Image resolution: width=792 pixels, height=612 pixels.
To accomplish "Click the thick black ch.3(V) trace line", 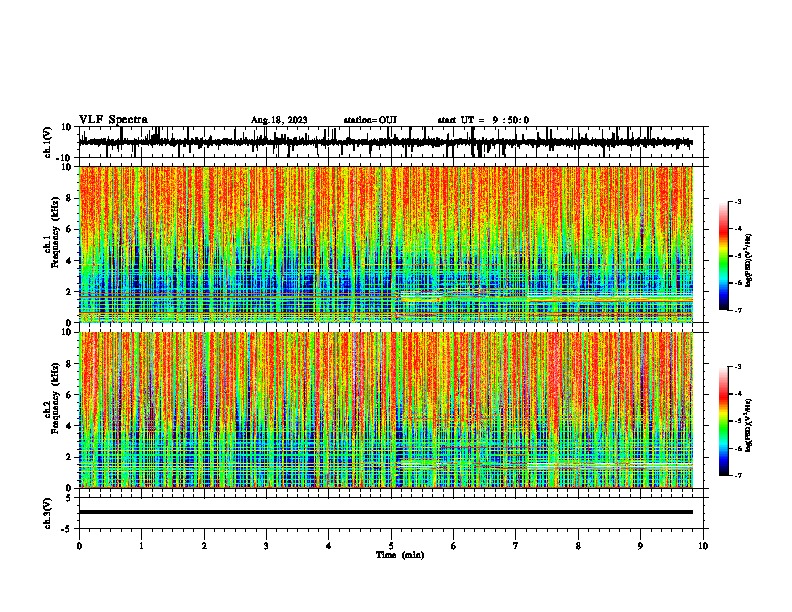I will point(386,512).
